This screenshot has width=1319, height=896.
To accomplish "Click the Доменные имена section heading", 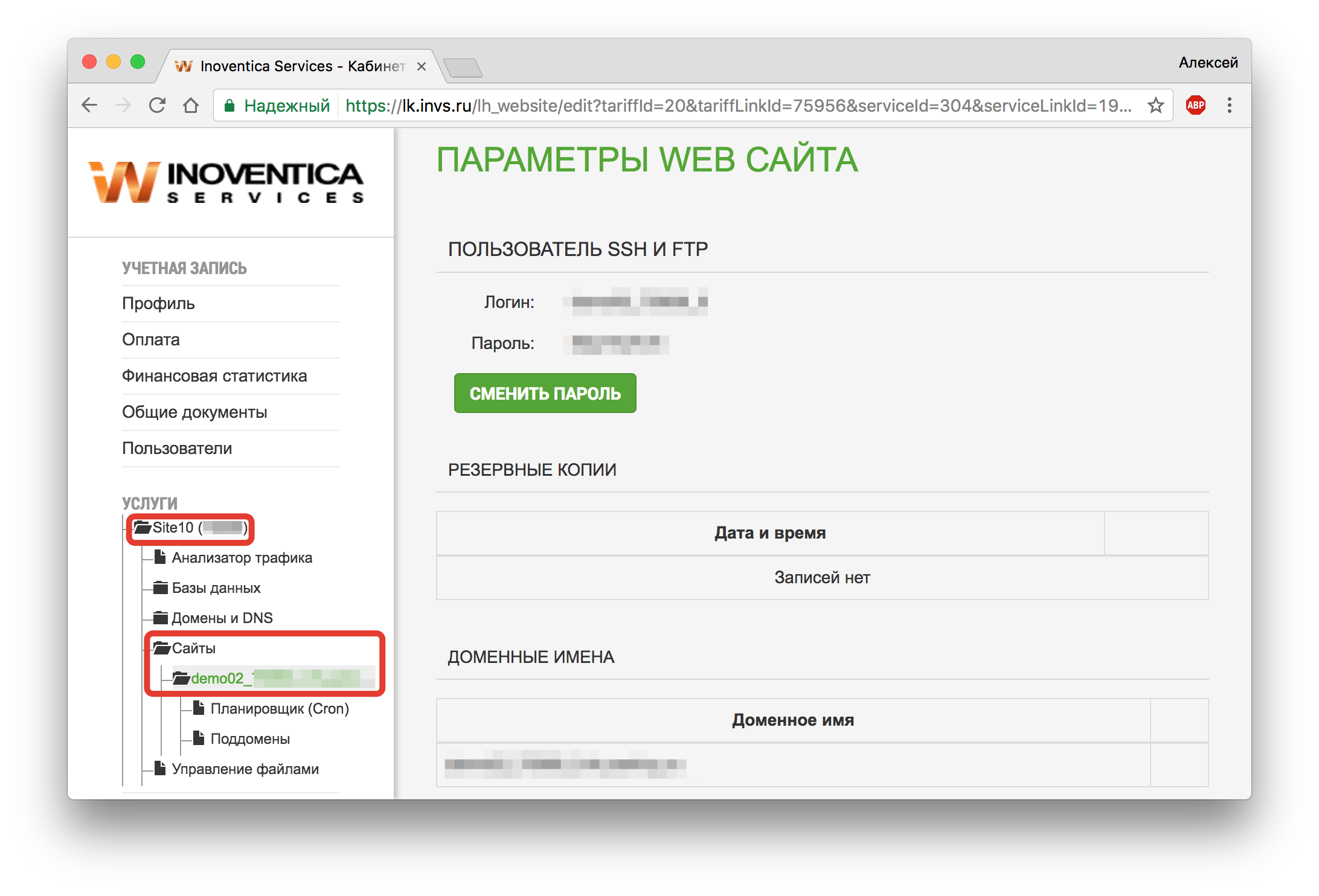I will [x=531, y=657].
